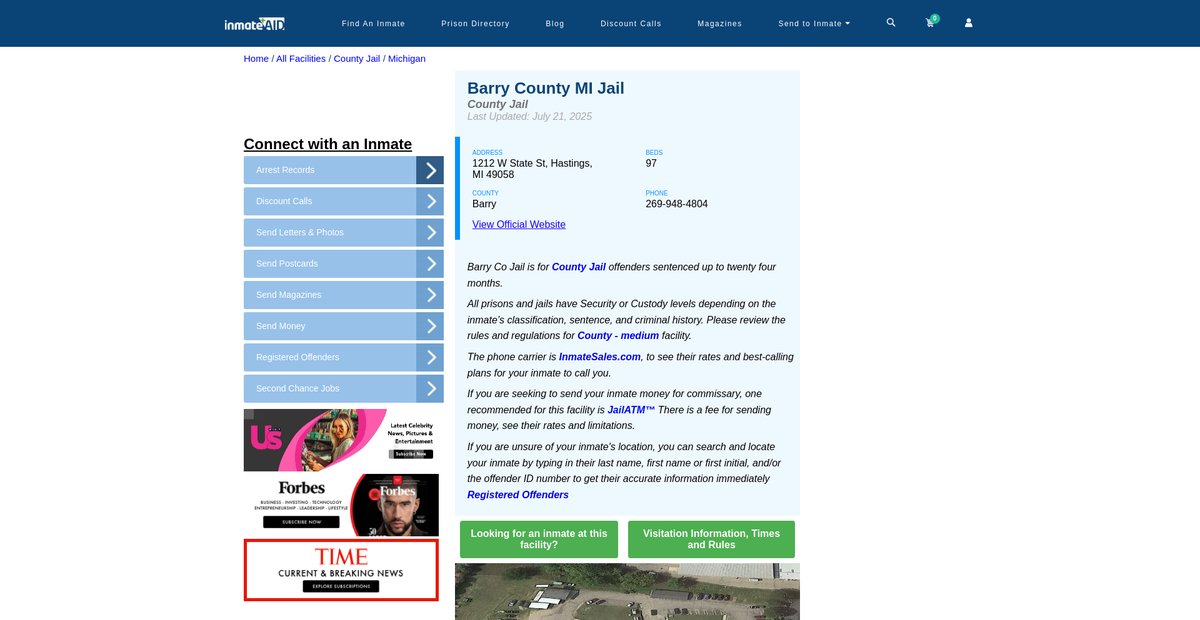This screenshot has height=620, width=1200.
Task: Open Michigan breadcrumb link
Action: pos(407,59)
